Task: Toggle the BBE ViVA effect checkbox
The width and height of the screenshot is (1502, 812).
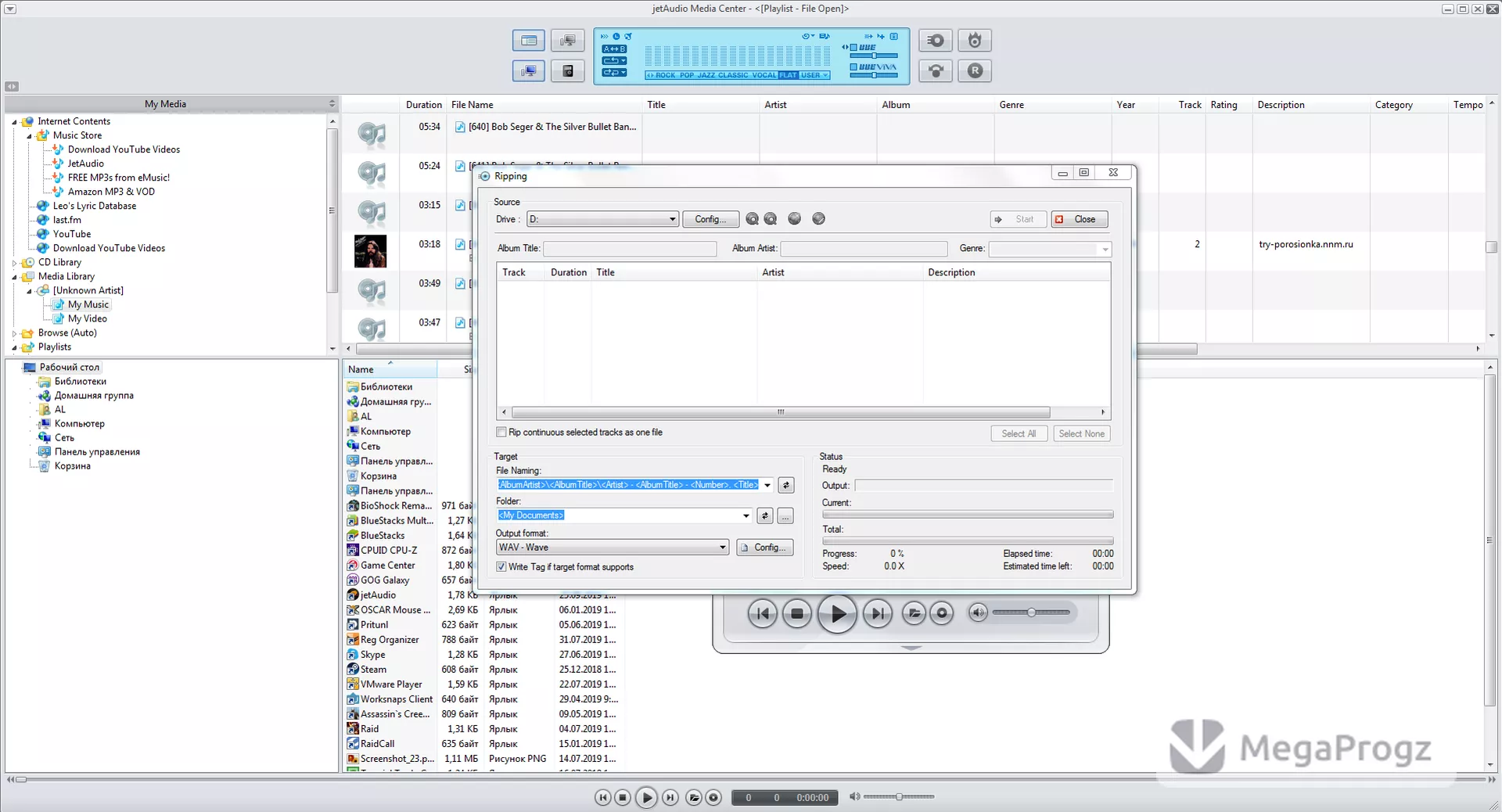Action: point(853,67)
